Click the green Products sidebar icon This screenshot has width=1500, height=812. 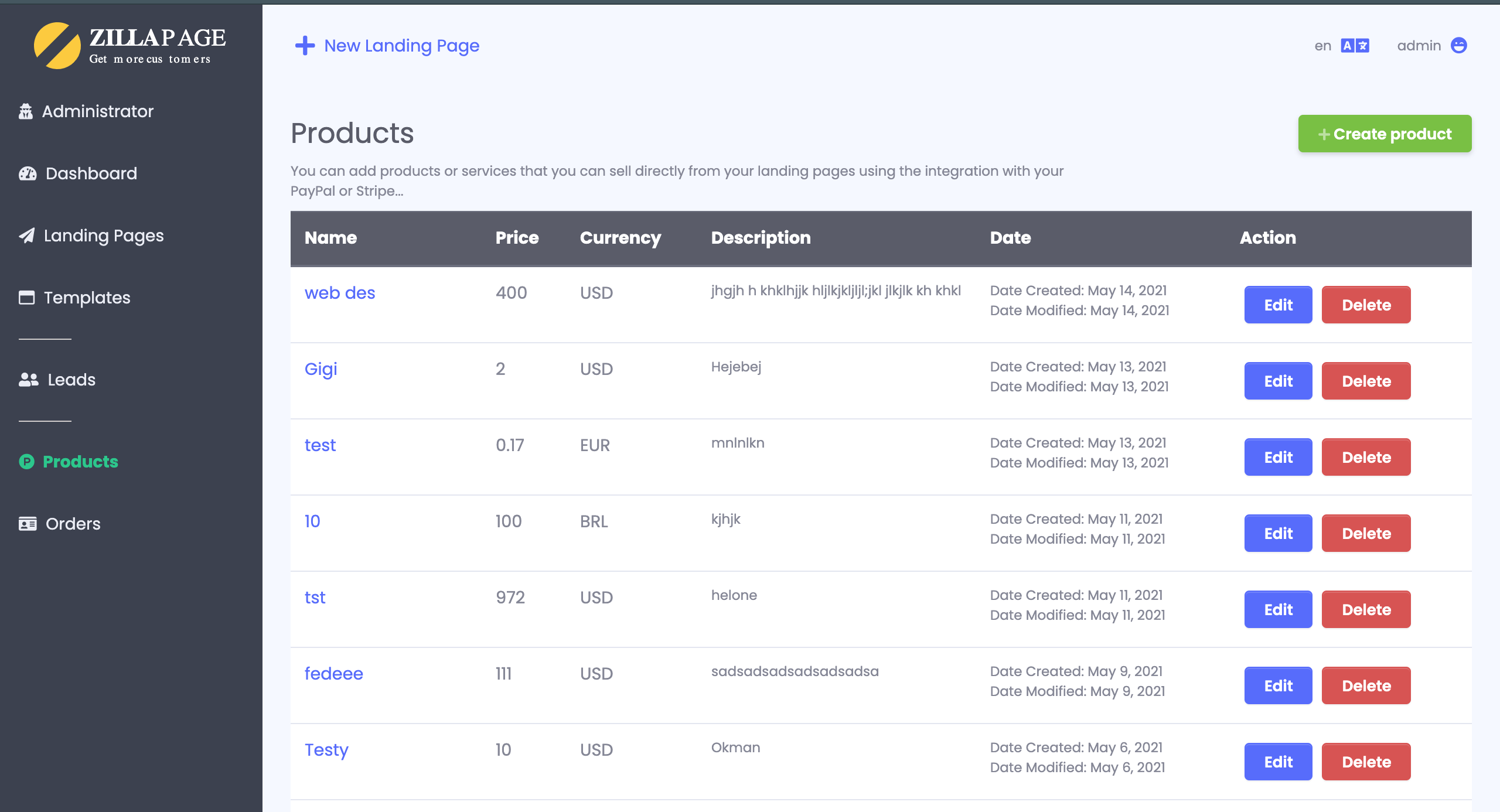[x=26, y=462]
